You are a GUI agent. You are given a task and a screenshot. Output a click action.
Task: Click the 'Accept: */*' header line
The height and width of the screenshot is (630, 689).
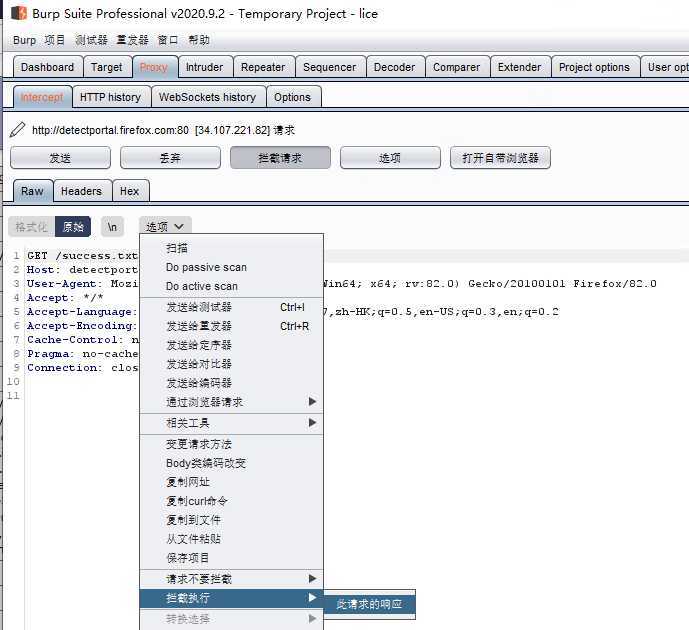click(65, 298)
